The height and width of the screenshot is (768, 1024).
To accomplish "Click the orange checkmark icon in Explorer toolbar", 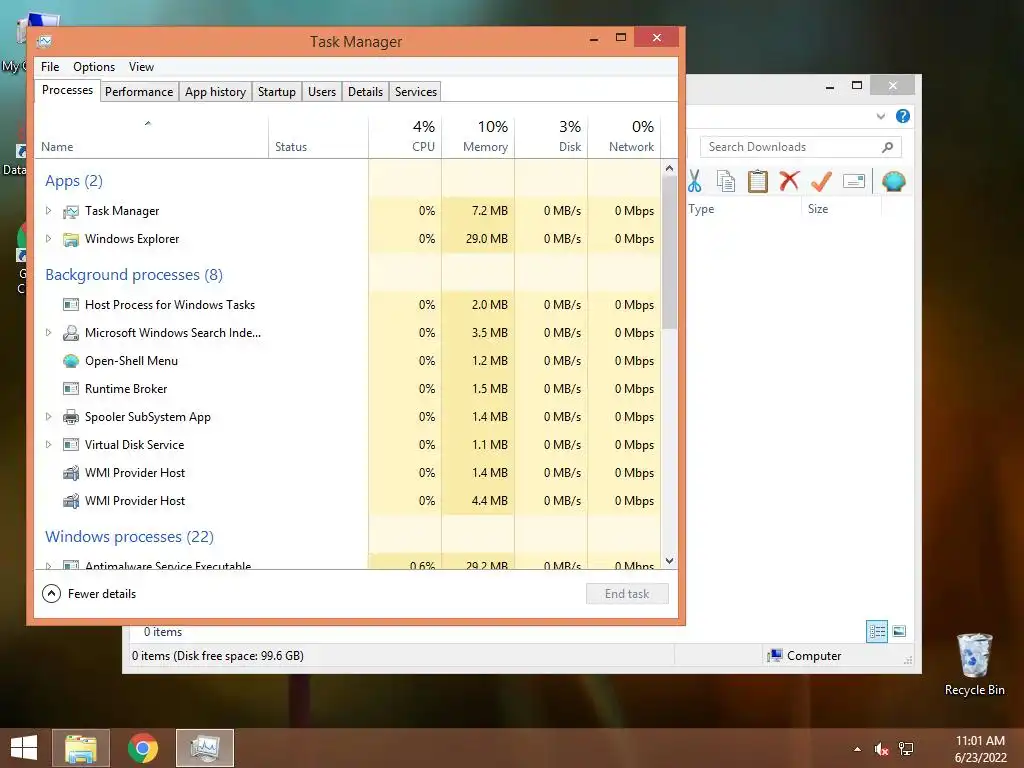I will tap(822, 181).
